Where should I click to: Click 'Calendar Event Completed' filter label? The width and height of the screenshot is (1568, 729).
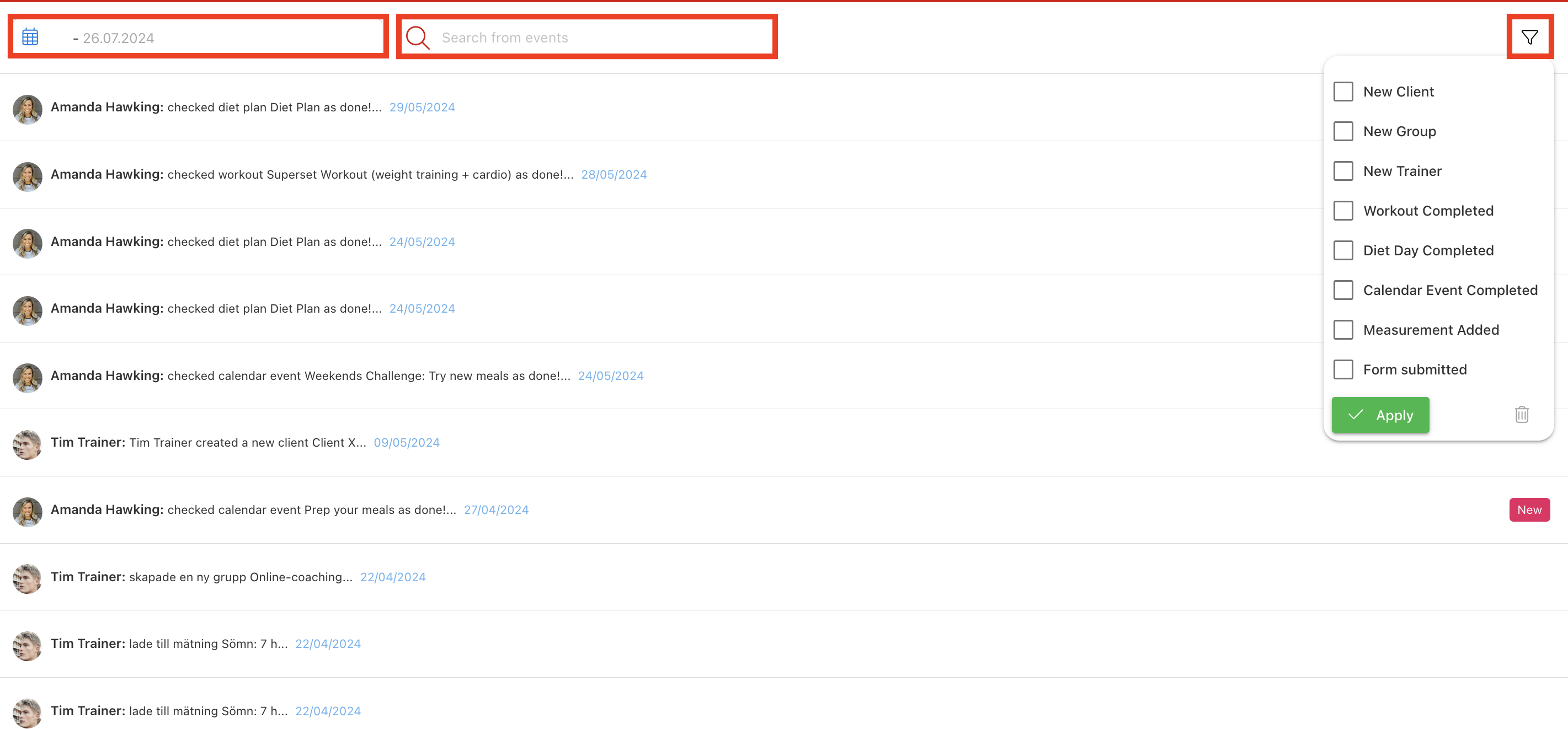(x=1450, y=290)
